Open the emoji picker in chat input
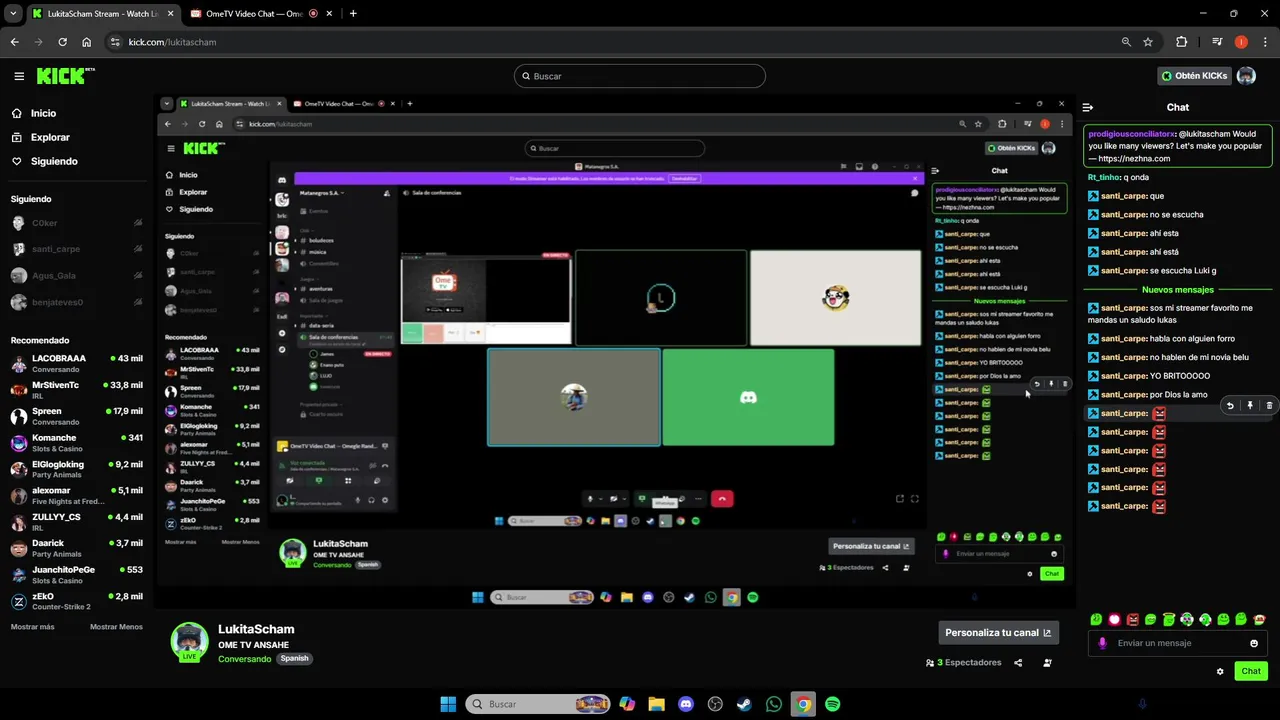The width and height of the screenshot is (1280, 720). [1254, 643]
